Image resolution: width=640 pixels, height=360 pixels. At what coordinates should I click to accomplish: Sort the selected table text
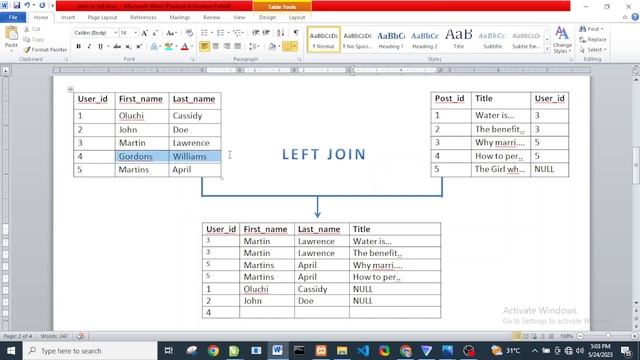[280, 33]
